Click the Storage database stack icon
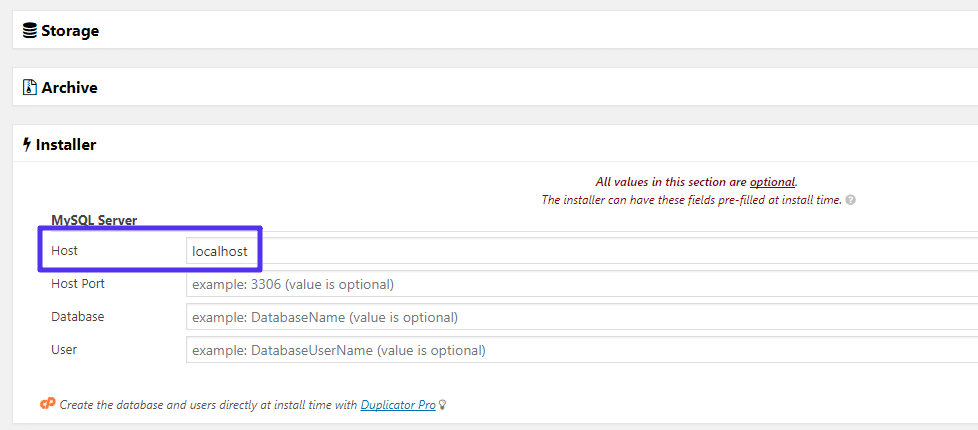Viewport: 978px width, 430px height. (30, 31)
